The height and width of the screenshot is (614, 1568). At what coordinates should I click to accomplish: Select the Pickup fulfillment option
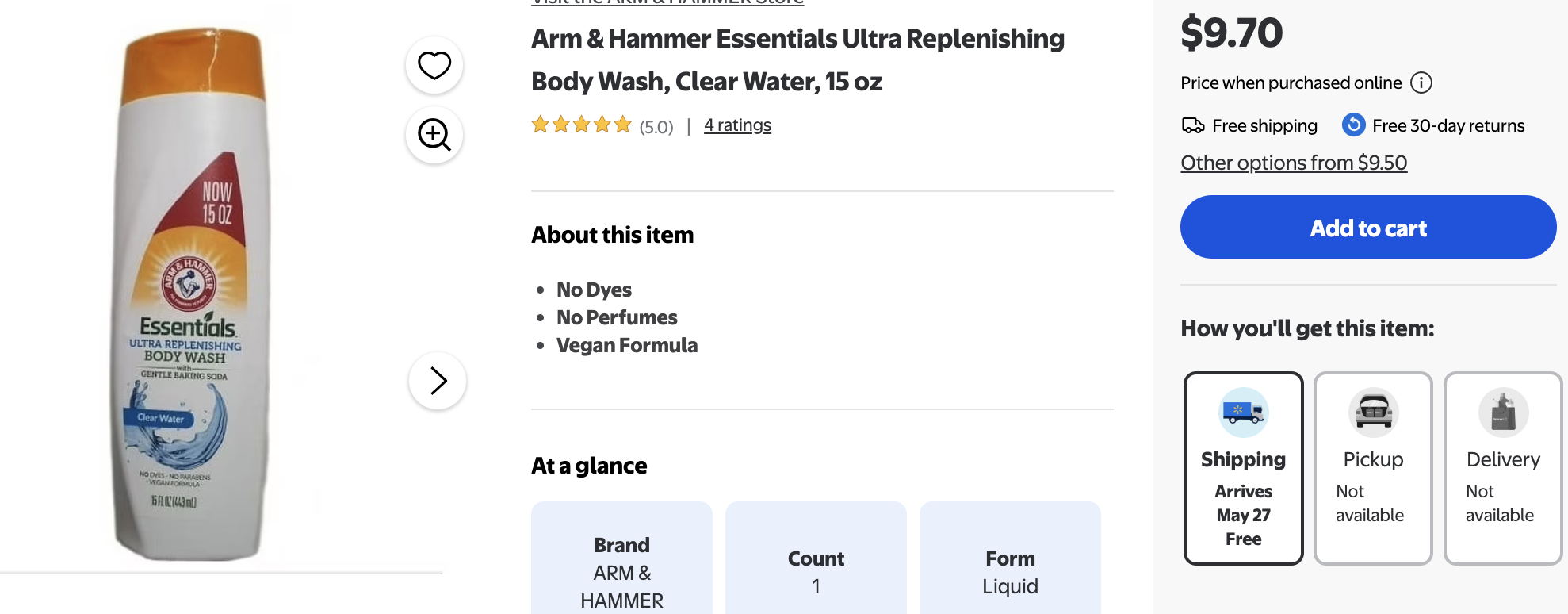tap(1373, 468)
